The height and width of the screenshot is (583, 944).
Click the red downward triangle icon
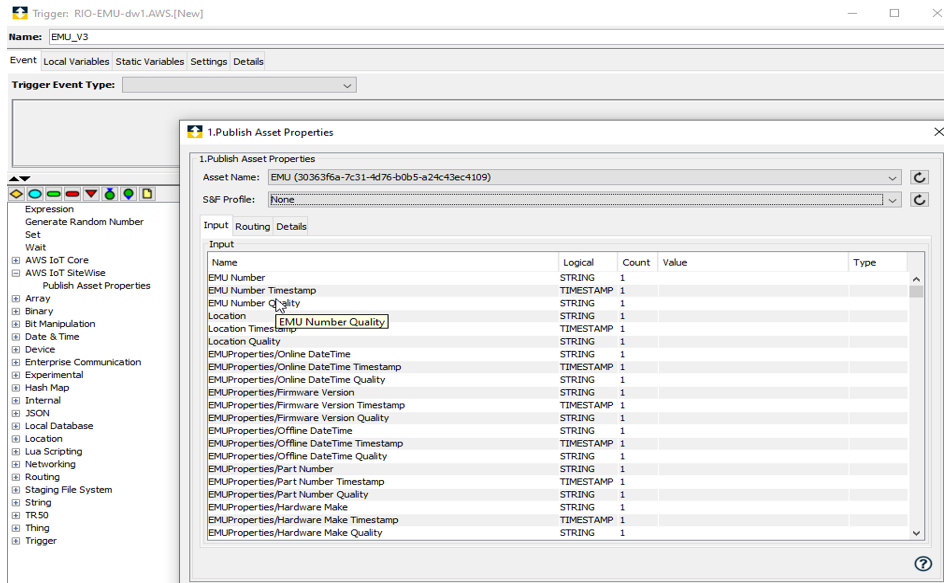tap(91, 194)
